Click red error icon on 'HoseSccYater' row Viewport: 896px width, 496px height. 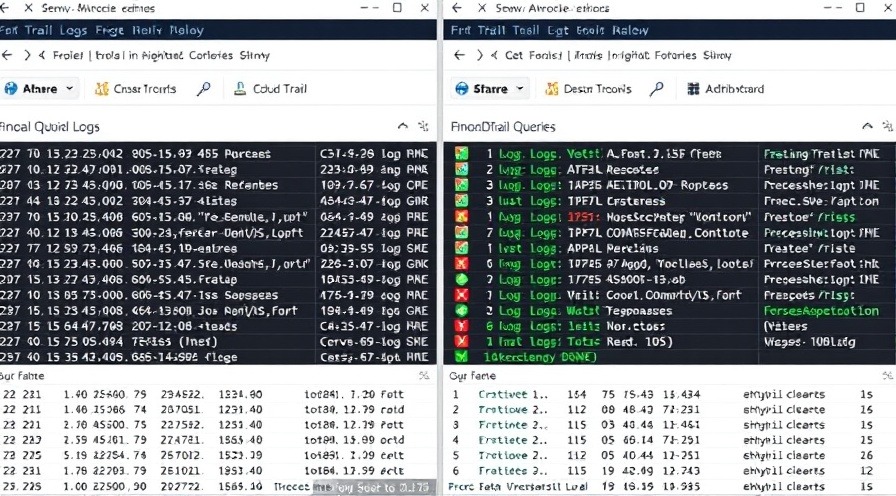click(x=461, y=217)
